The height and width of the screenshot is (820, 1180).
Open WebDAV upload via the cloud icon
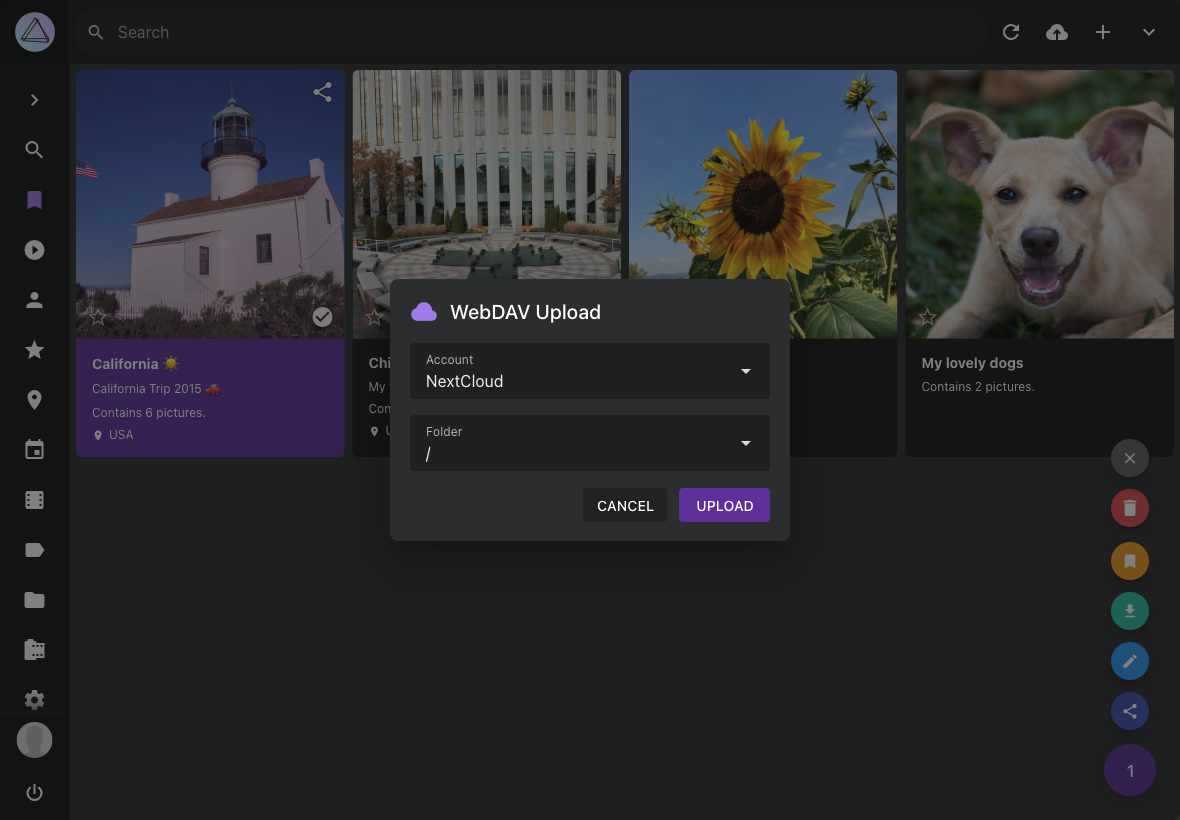1056,32
